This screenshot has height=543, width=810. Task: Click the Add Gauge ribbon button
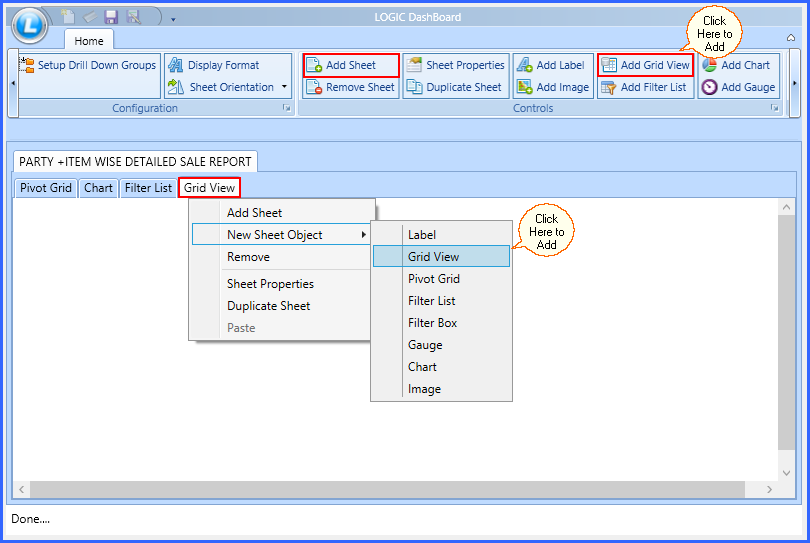coord(739,87)
